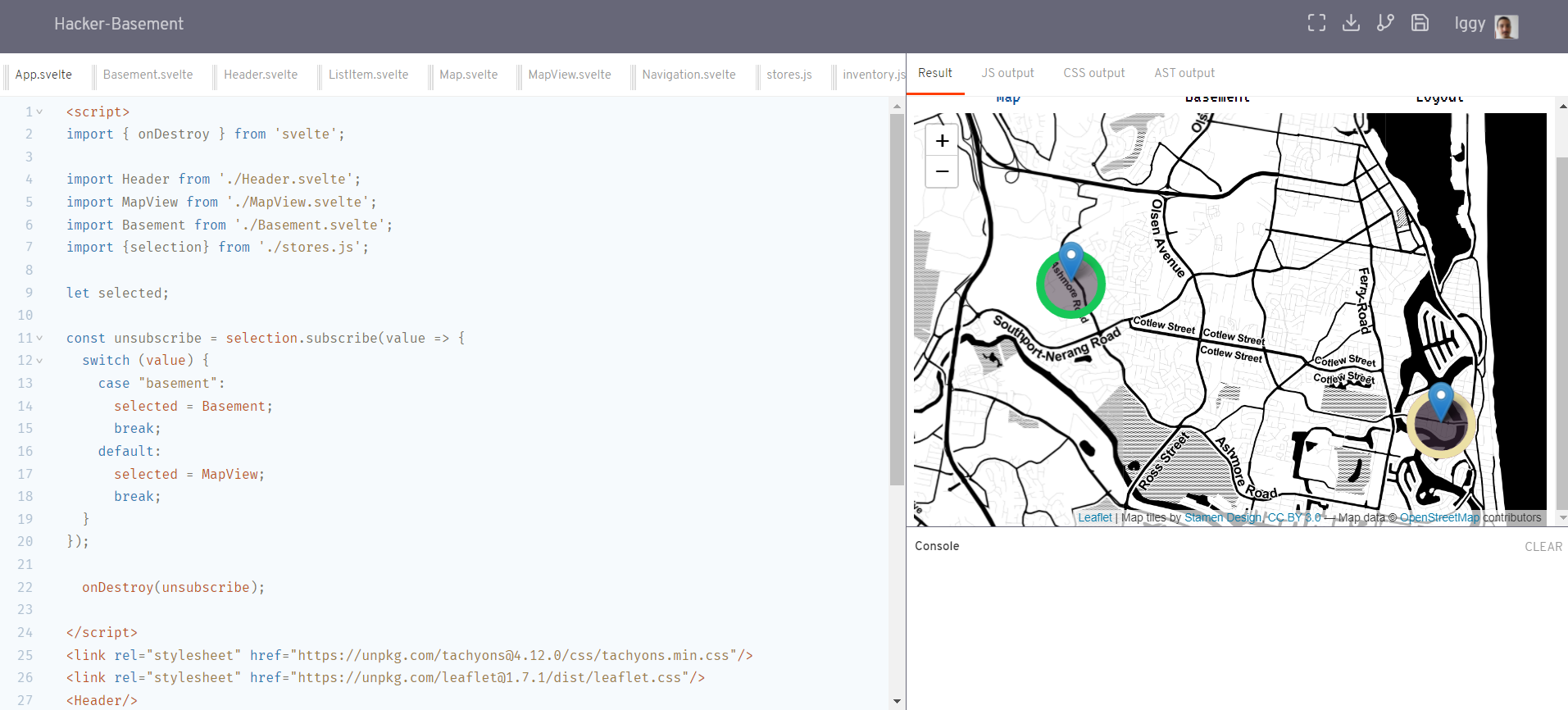Image resolution: width=1568 pixels, height=710 pixels.
Task: Click the '<Header/>' code line
Action: coord(102,700)
